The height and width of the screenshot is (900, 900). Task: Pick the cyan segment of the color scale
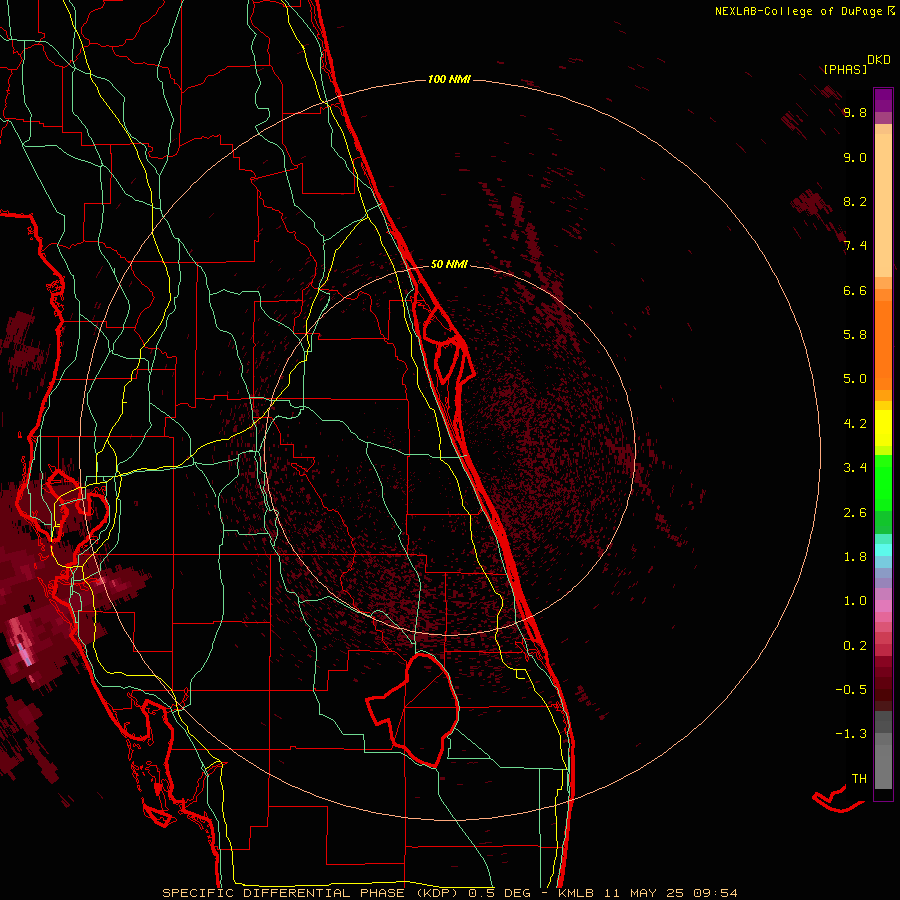(x=883, y=550)
